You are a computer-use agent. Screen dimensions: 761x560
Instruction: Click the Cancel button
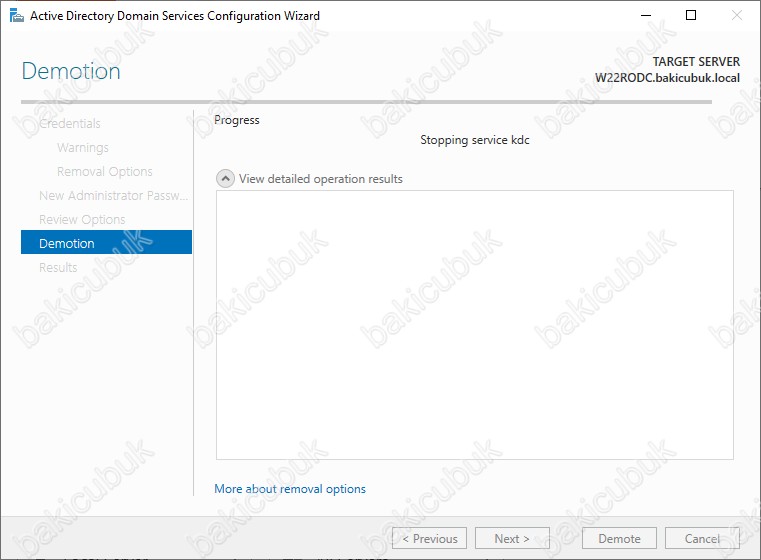click(x=702, y=538)
